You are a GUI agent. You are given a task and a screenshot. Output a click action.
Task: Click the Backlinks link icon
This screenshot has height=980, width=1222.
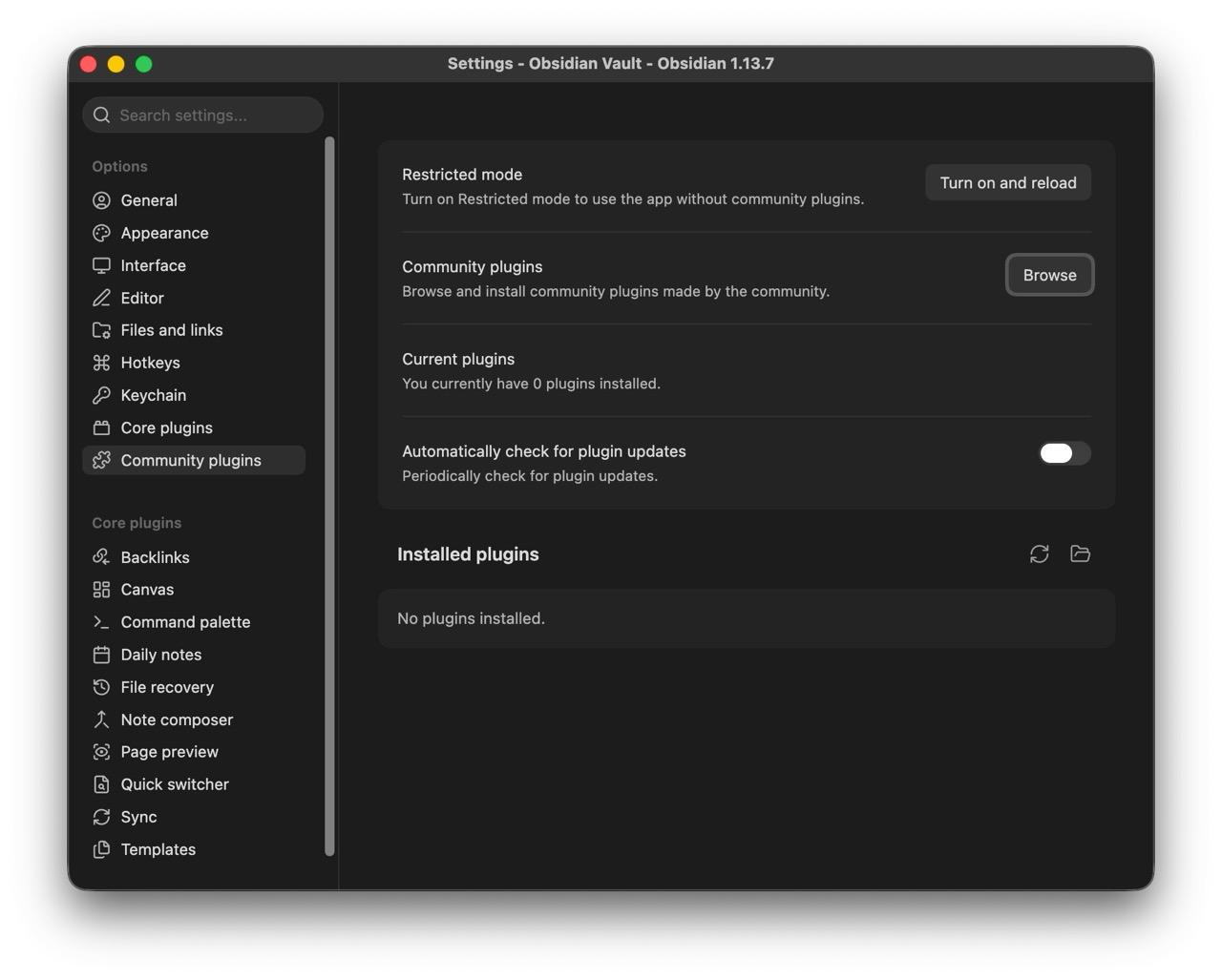click(x=101, y=557)
